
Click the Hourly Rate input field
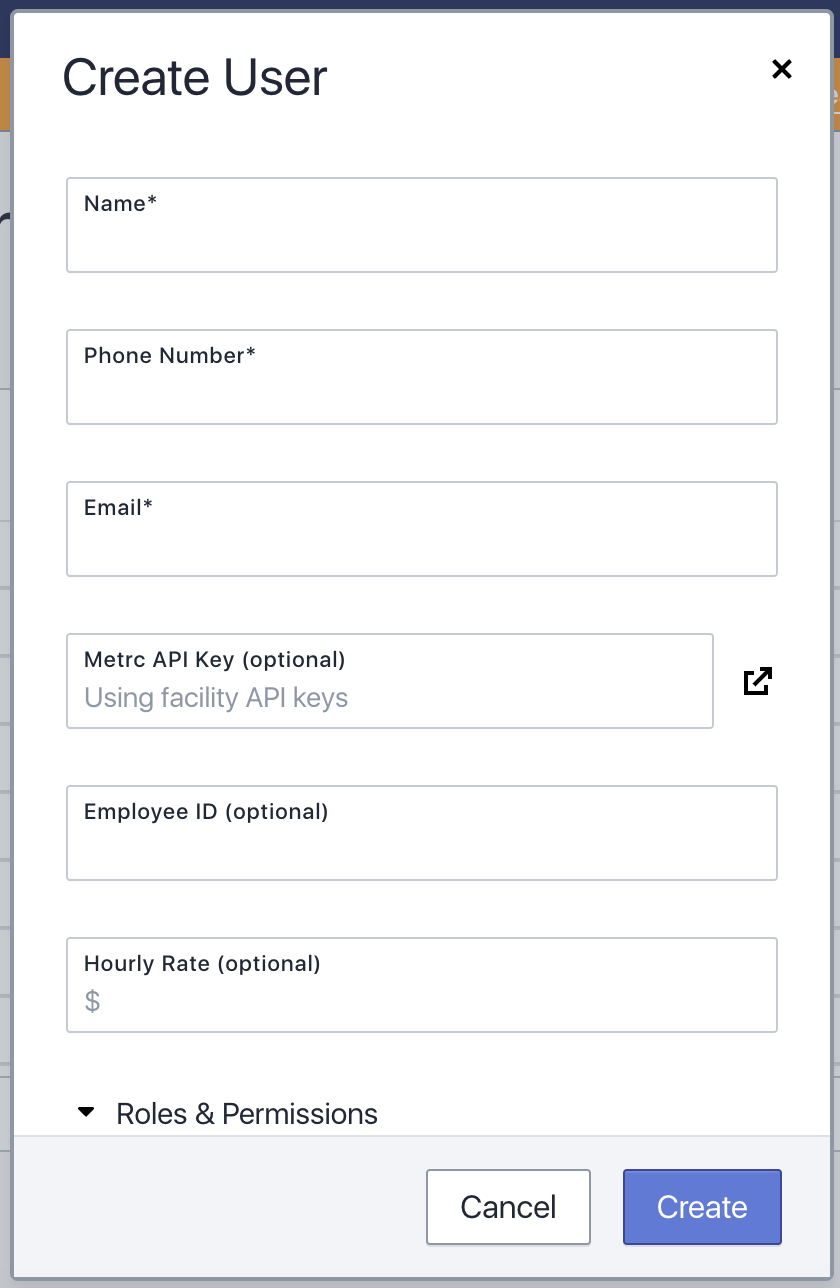422,985
